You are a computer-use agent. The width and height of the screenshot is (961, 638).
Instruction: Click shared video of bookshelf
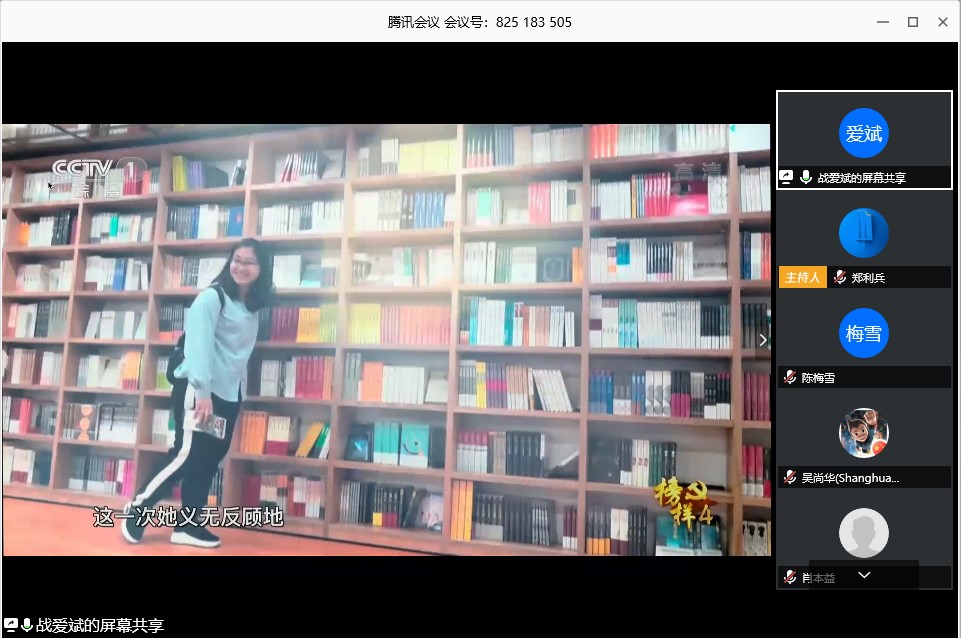tap(386, 340)
